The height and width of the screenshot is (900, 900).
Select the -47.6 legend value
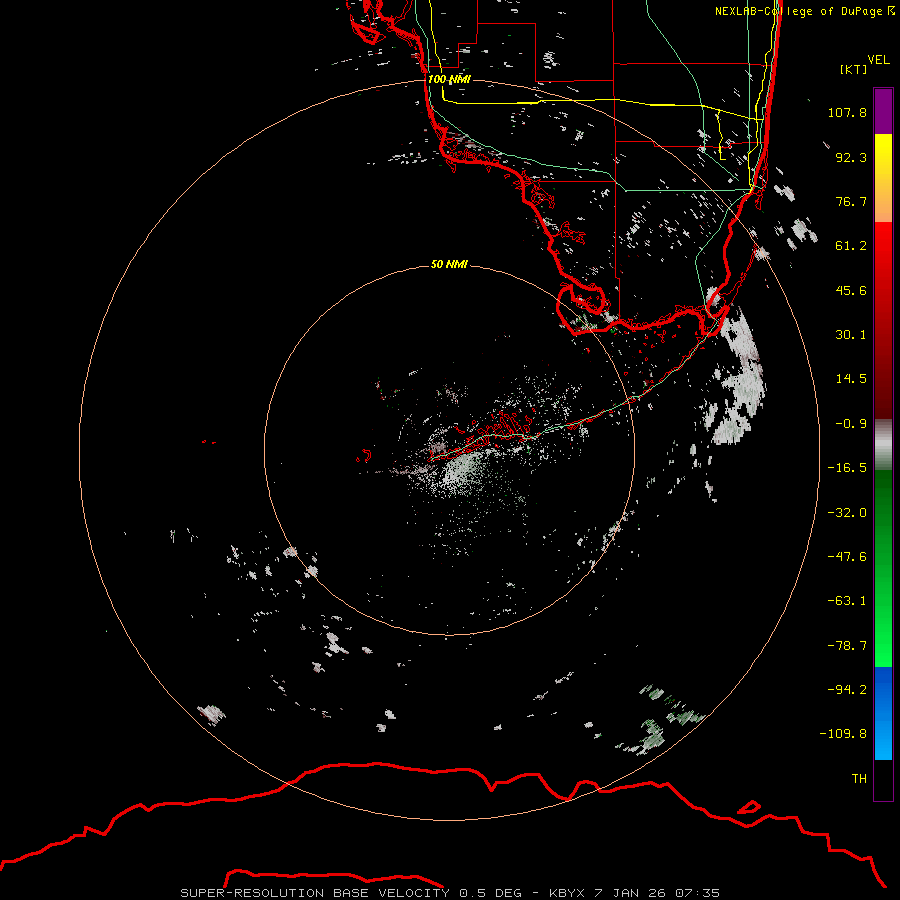click(847, 557)
